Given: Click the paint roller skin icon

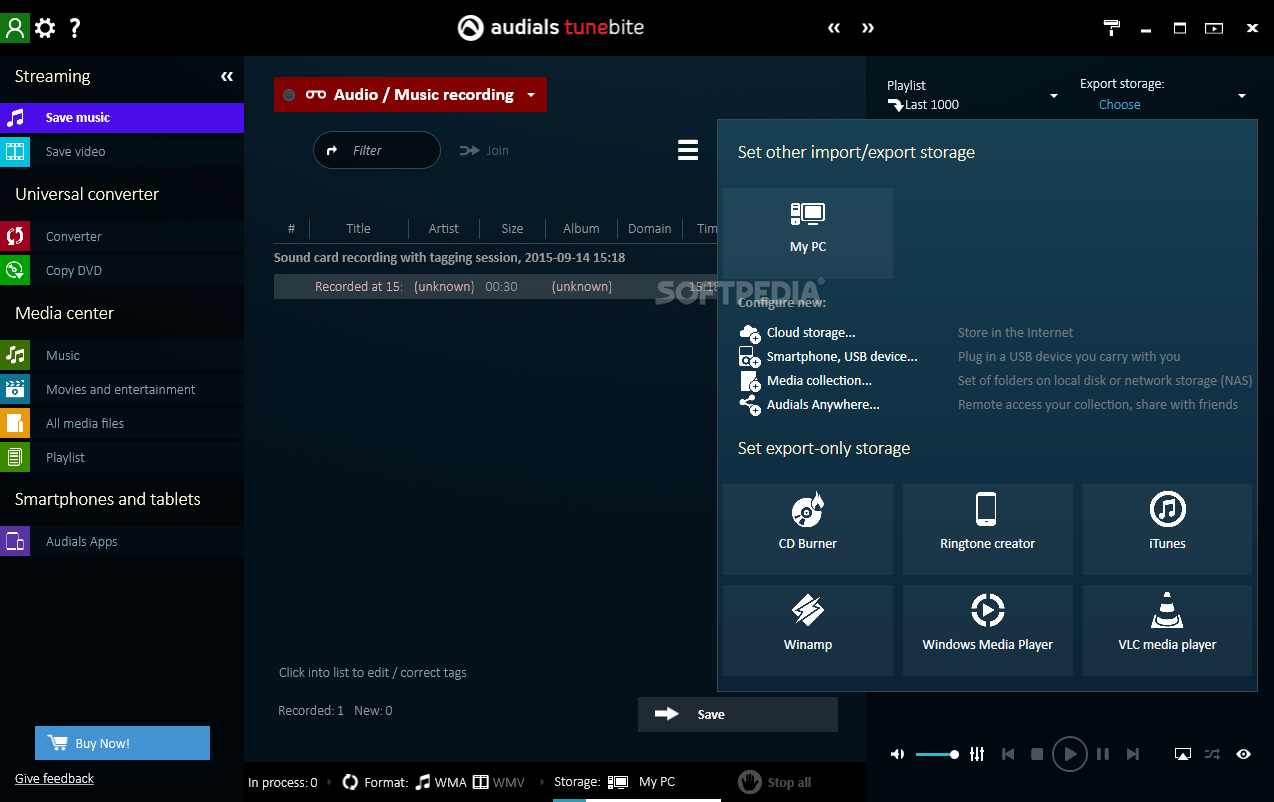Looking at the screenshot, I should click(x=1112, y=27).
